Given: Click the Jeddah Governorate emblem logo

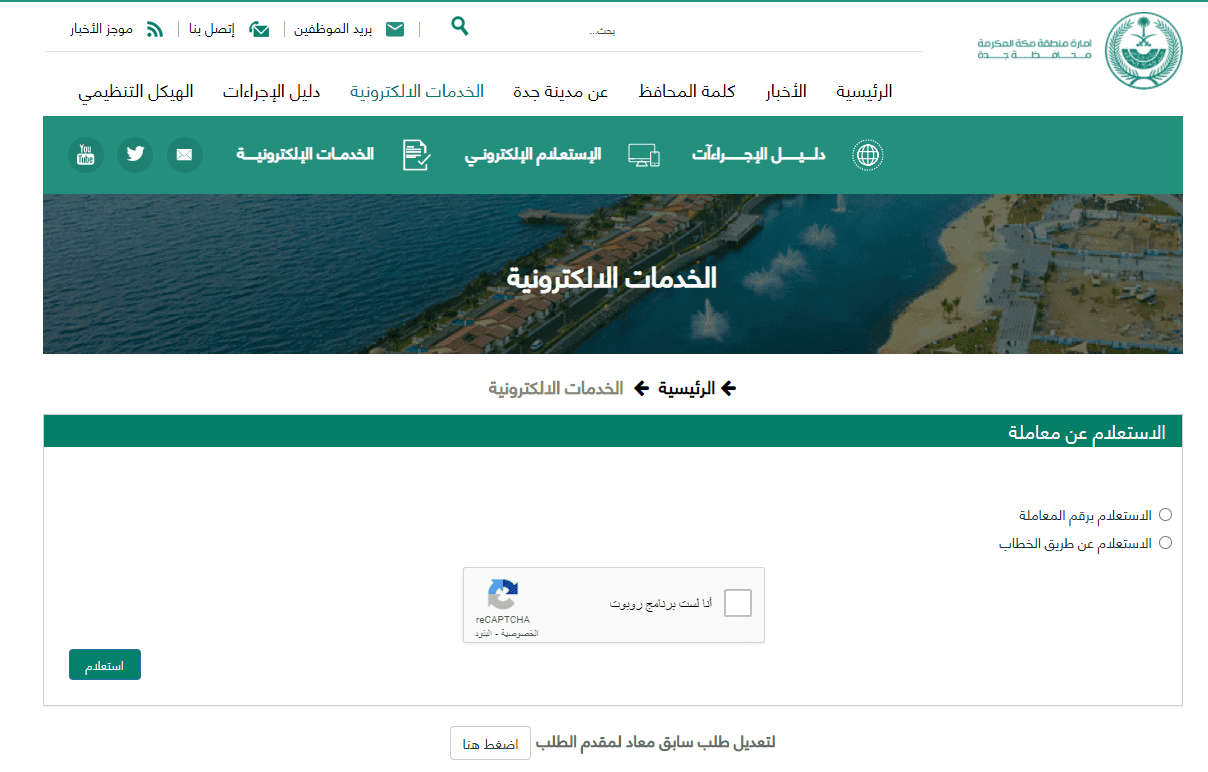Looking at the screenshot, I should [x=1143, y=50].
